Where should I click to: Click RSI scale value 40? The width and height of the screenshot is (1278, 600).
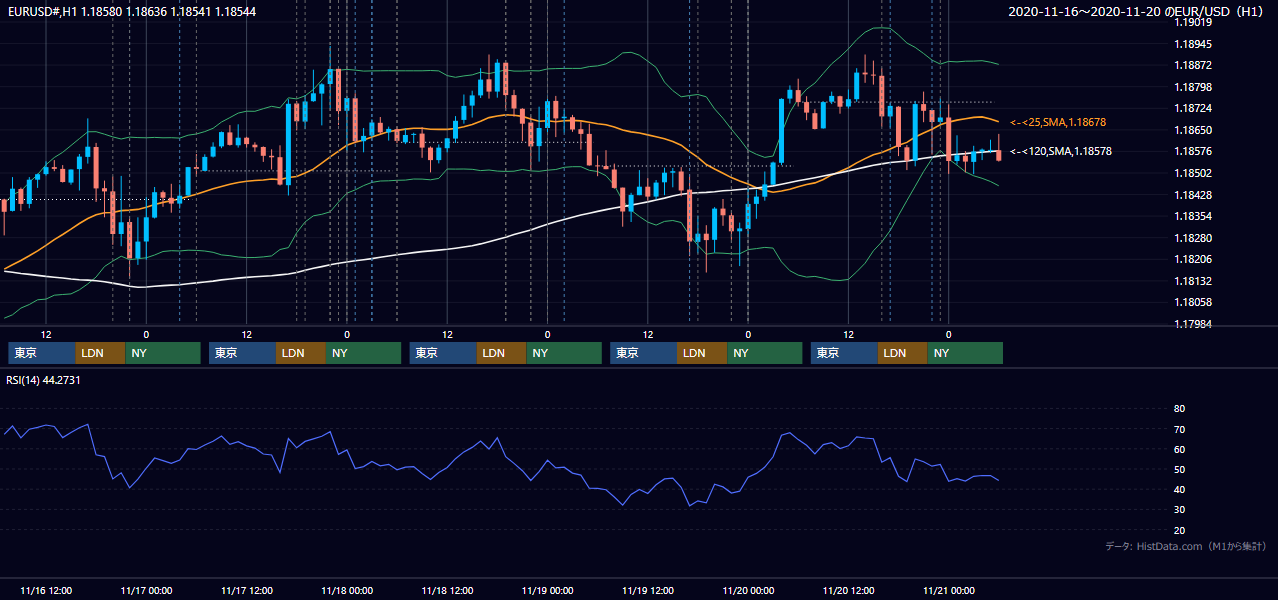pyautogui.click(x=1179, y=489)
